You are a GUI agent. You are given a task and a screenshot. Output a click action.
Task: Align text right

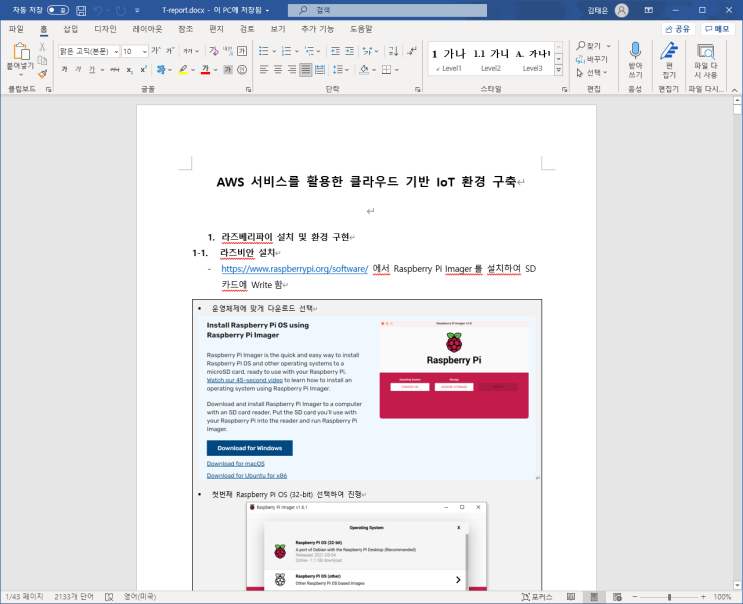point(292,70)
